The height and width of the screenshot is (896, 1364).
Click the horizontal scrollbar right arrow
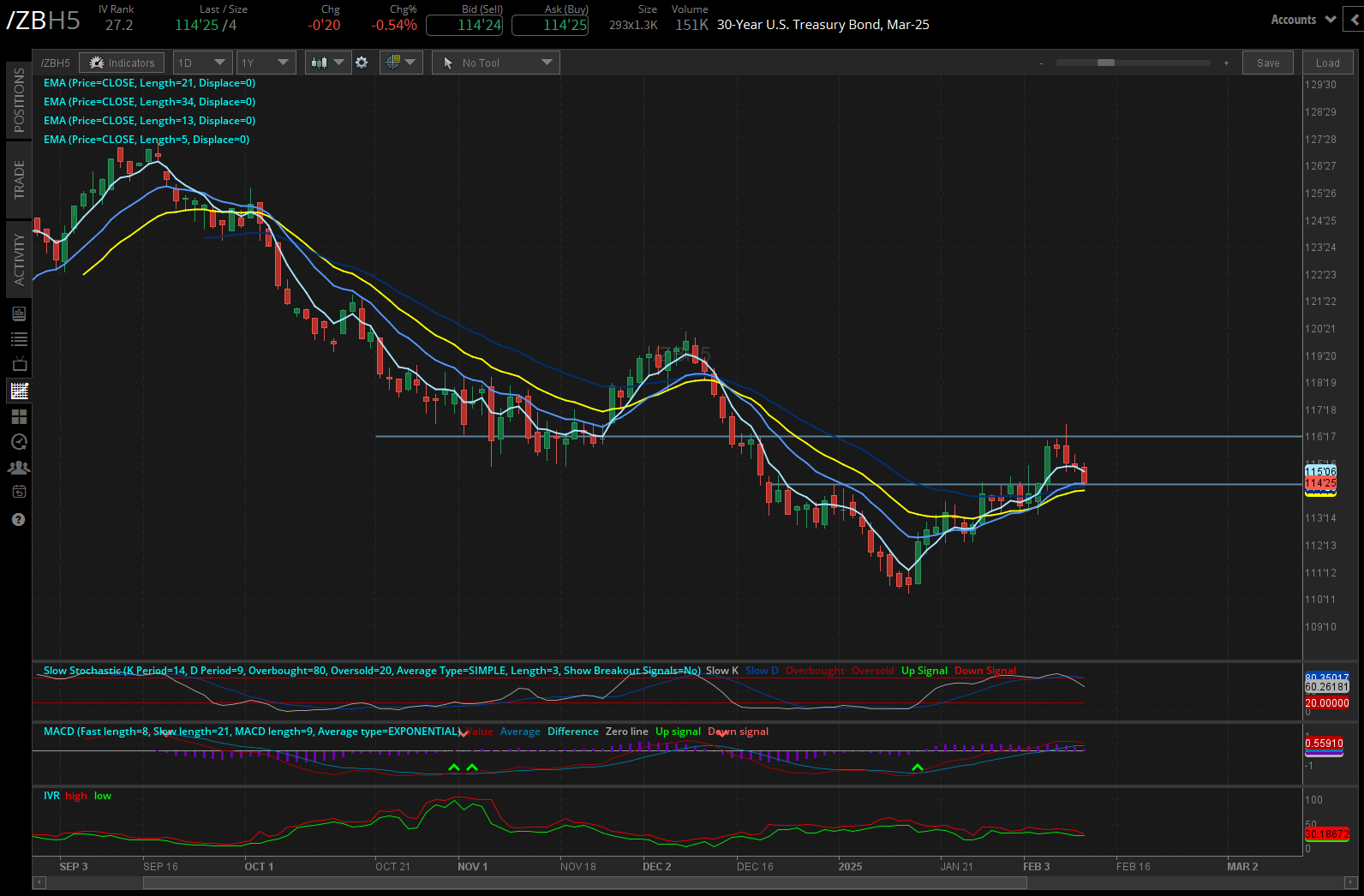pos(1351,882)
